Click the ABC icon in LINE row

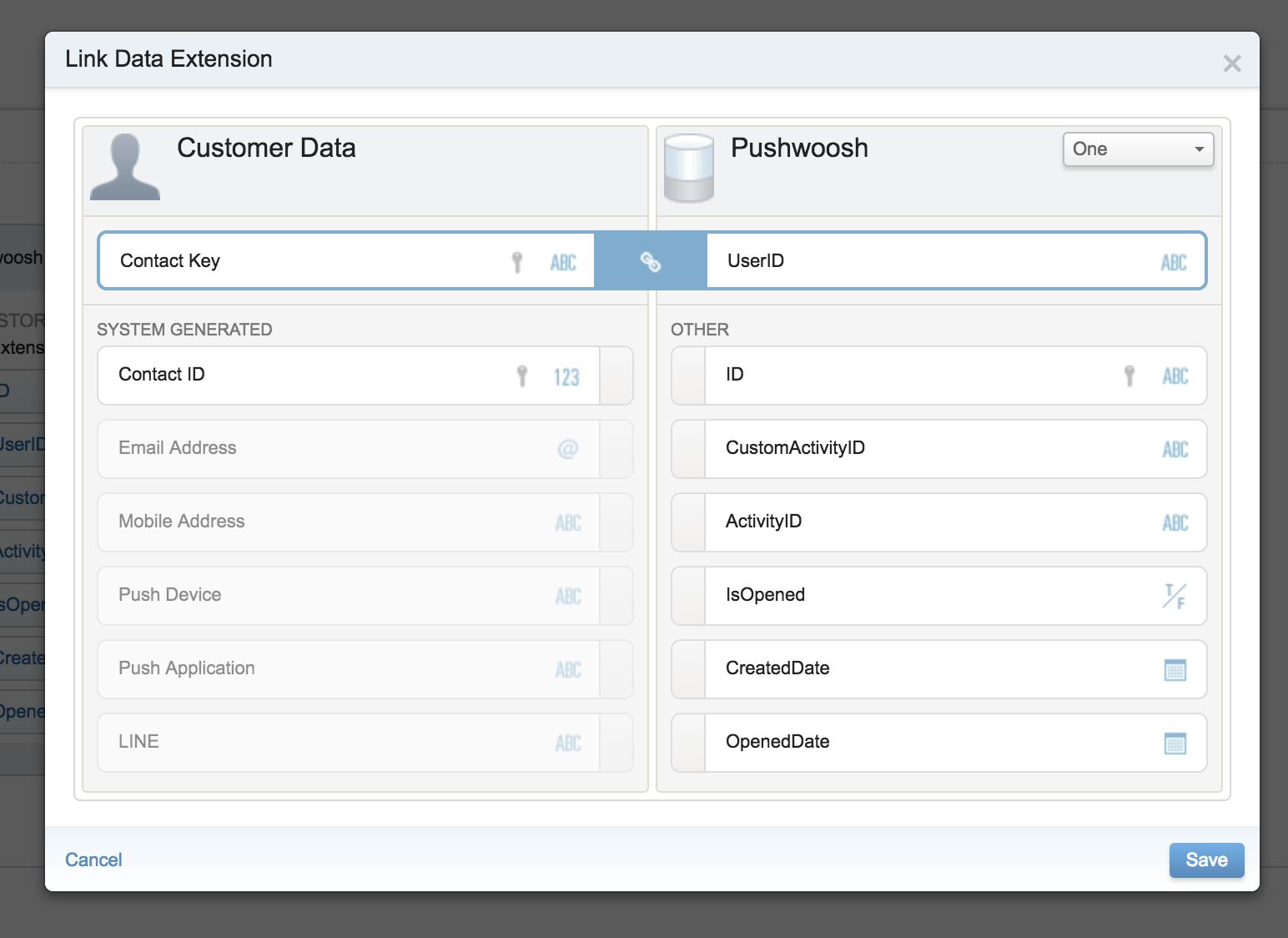click(568, 744)
